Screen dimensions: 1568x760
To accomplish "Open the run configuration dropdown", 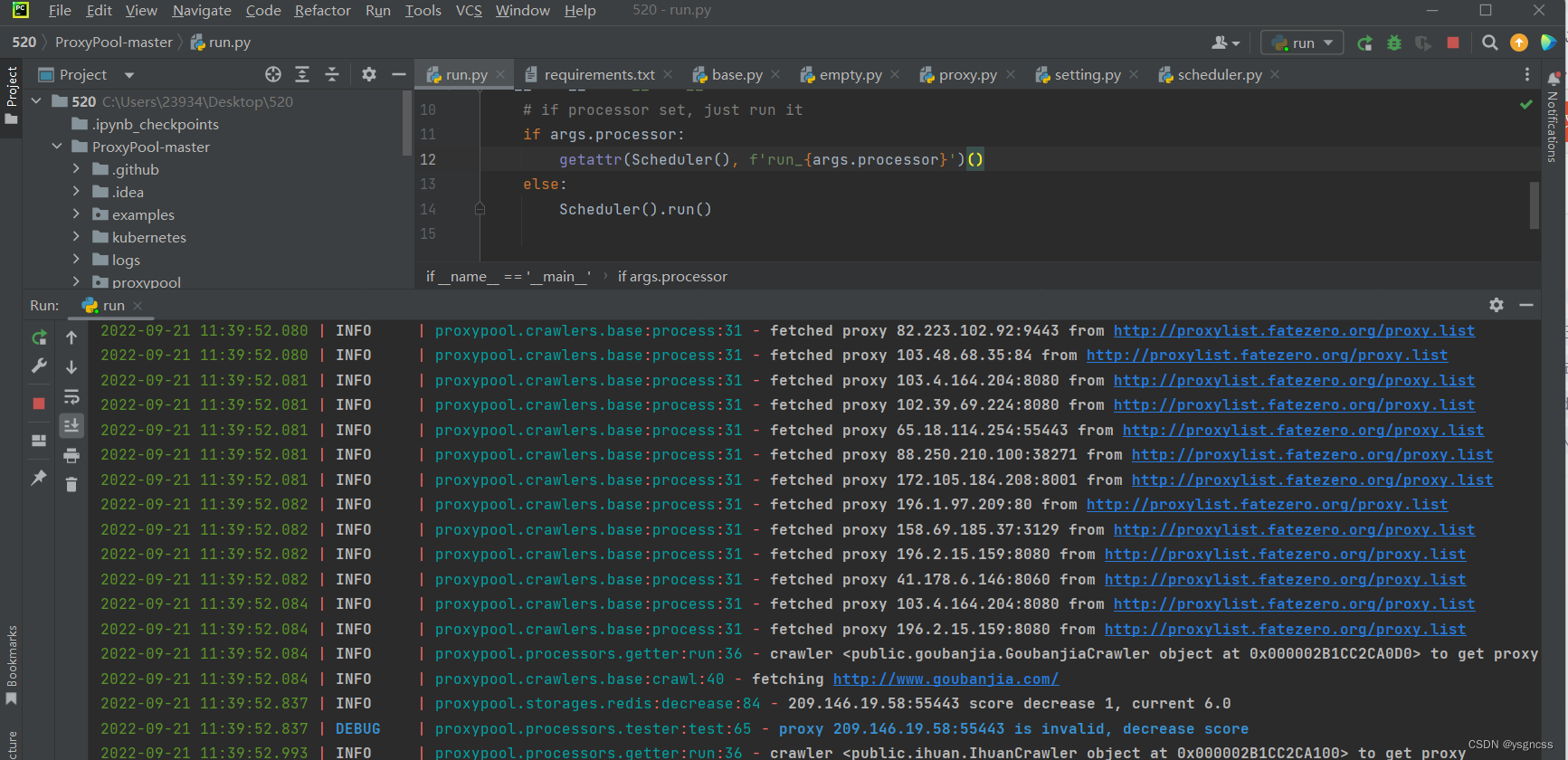I will pos(1302,43).
